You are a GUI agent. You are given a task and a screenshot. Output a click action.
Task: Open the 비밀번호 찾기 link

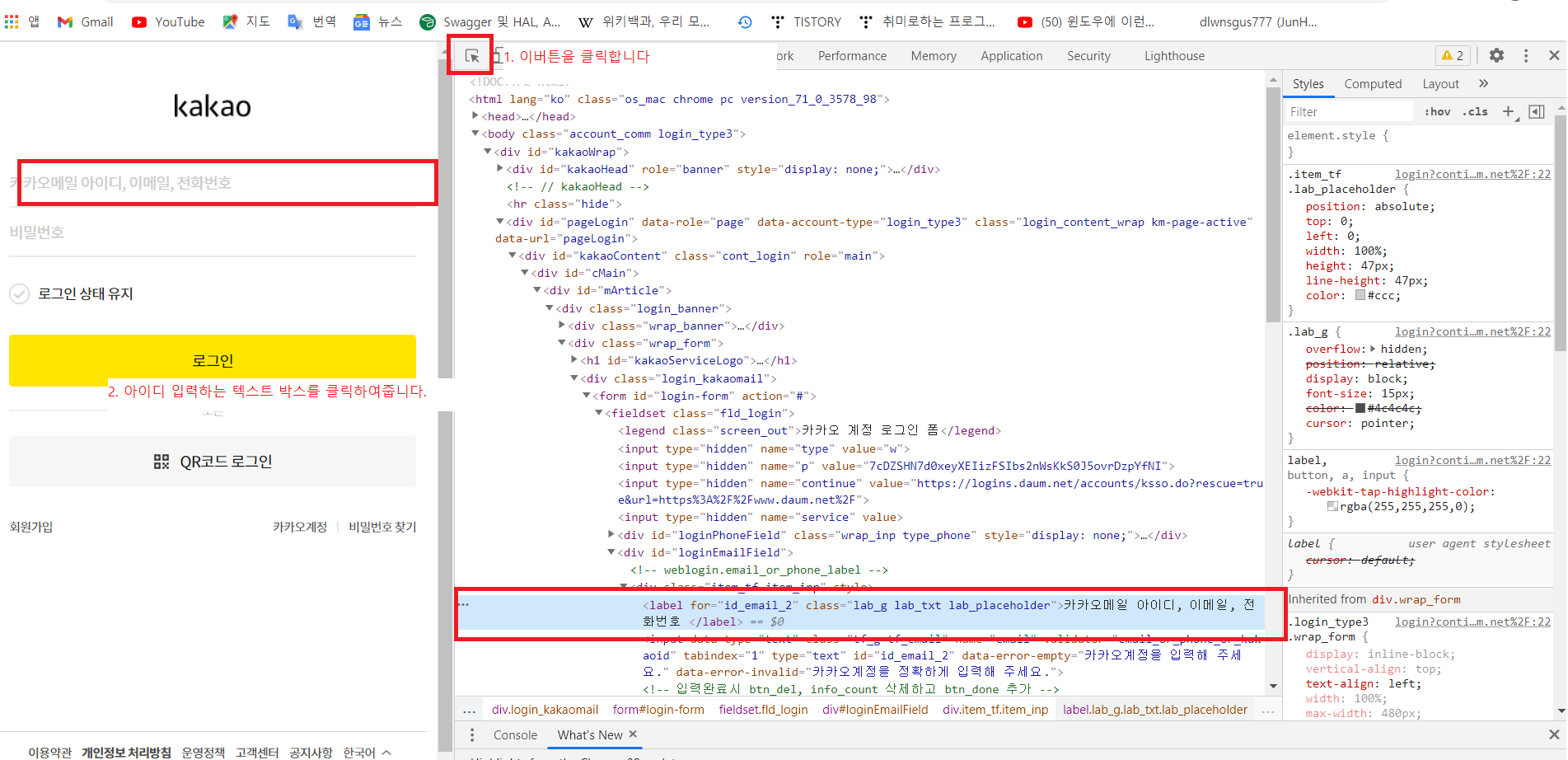[x=382, y=527]
